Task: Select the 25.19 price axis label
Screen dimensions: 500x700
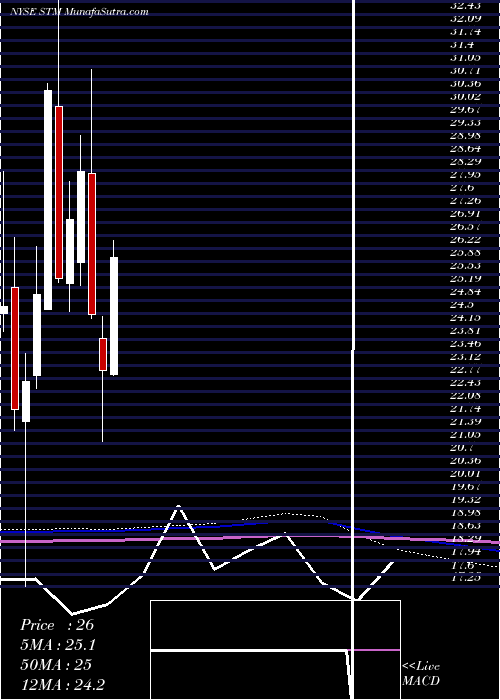Action: click(x=466, y=279)
